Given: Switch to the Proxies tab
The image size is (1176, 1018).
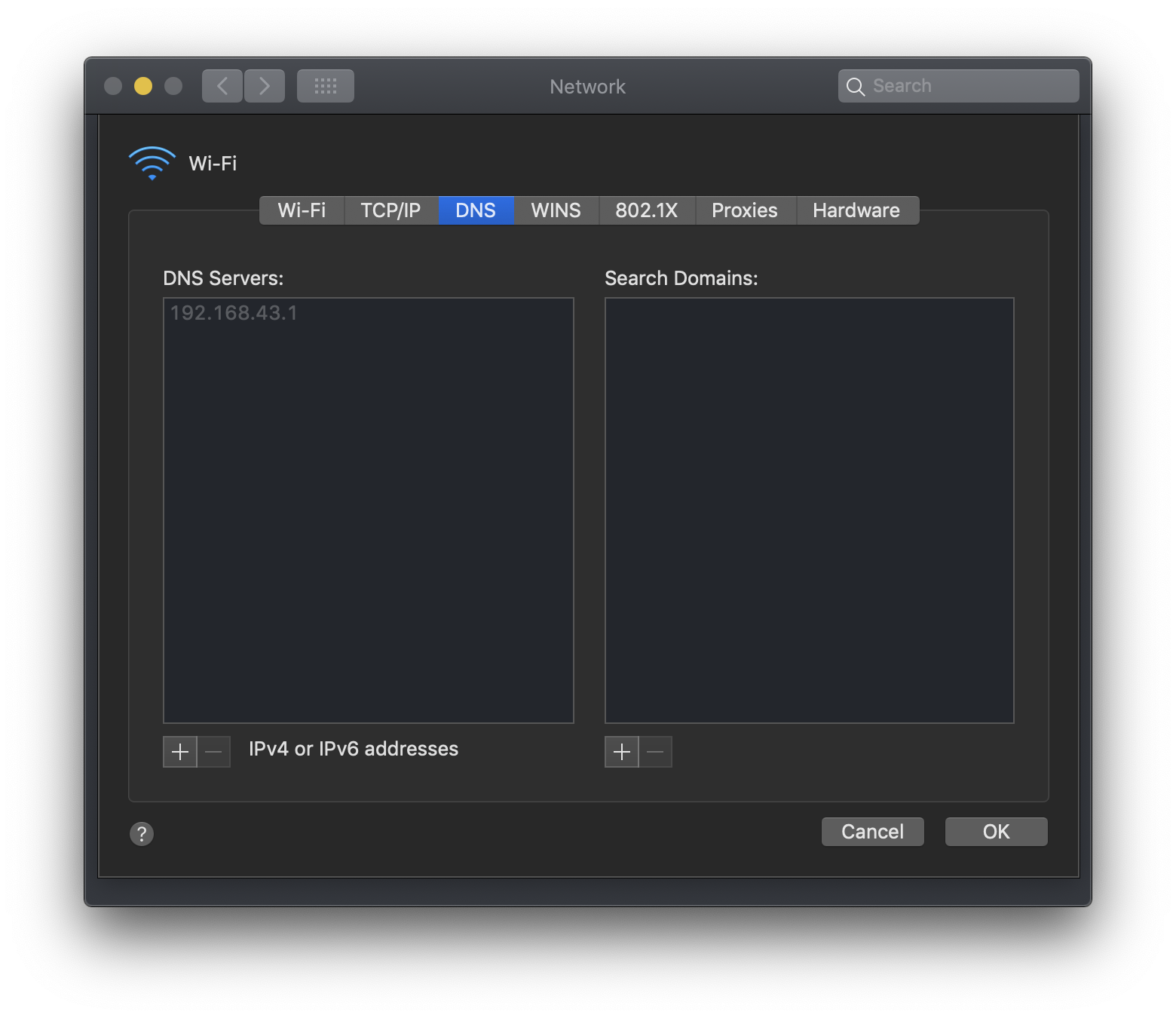Looking at the screenshot, I should pyautogui.click(x=745, y=210).
